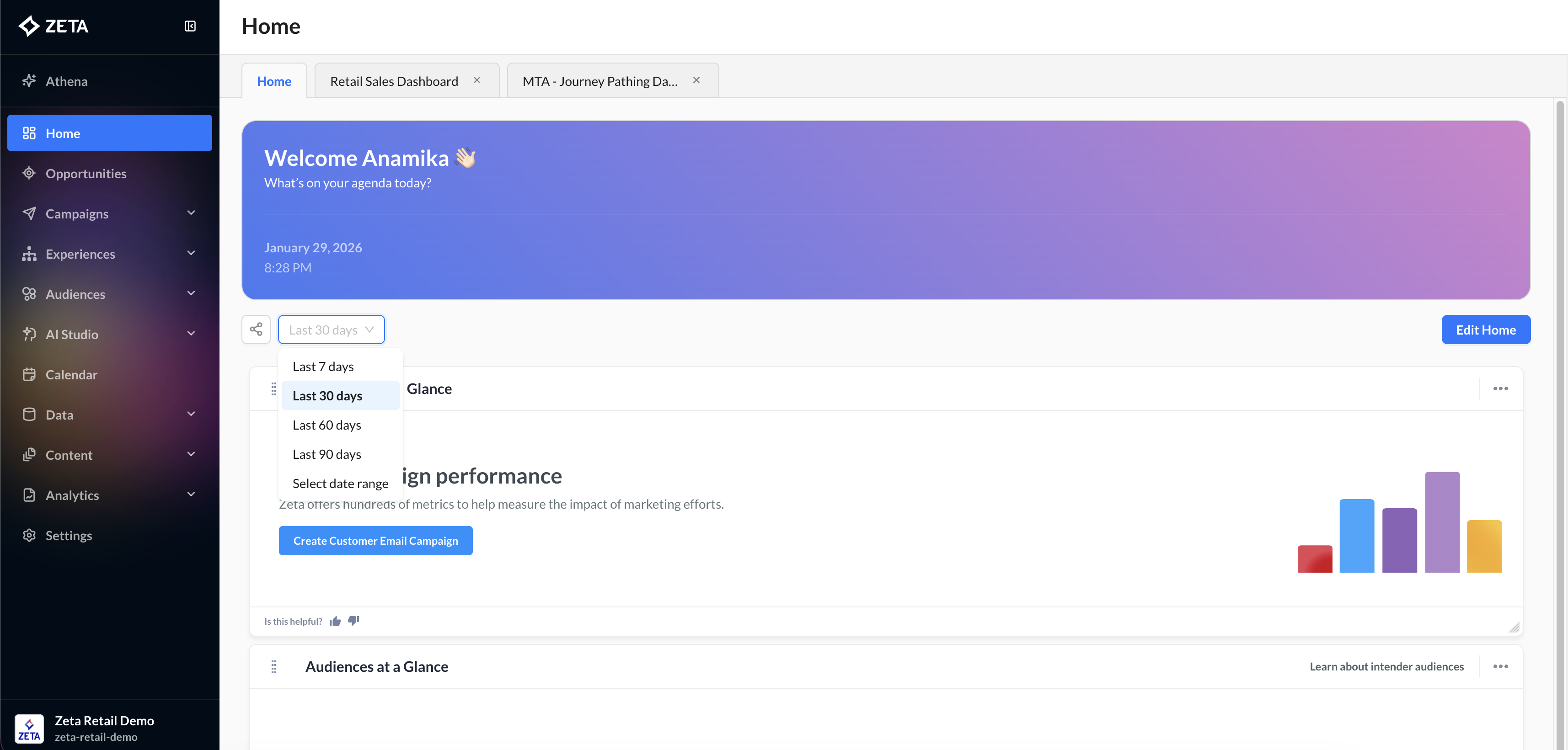This screenshot has height=750, width=1568.
Task: Choose Select date range option
Action: click(340, 484)
